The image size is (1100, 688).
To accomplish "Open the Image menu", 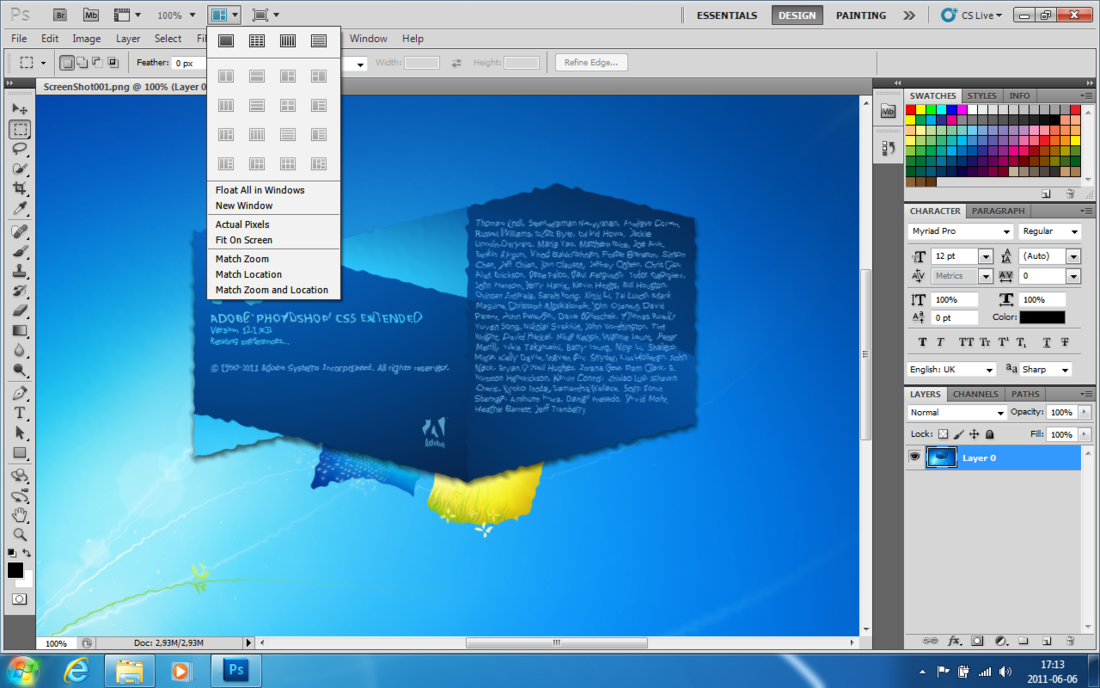I will pyautogui.click(x=86, y=39).
